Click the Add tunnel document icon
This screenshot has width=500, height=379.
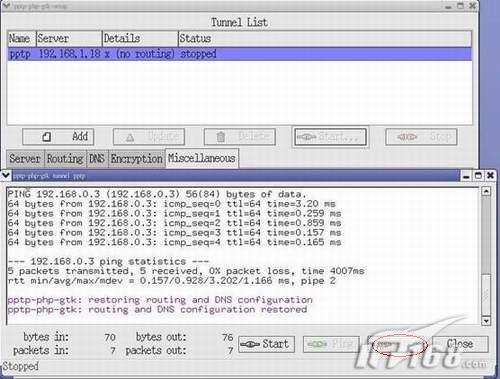[x=47, y=137]
